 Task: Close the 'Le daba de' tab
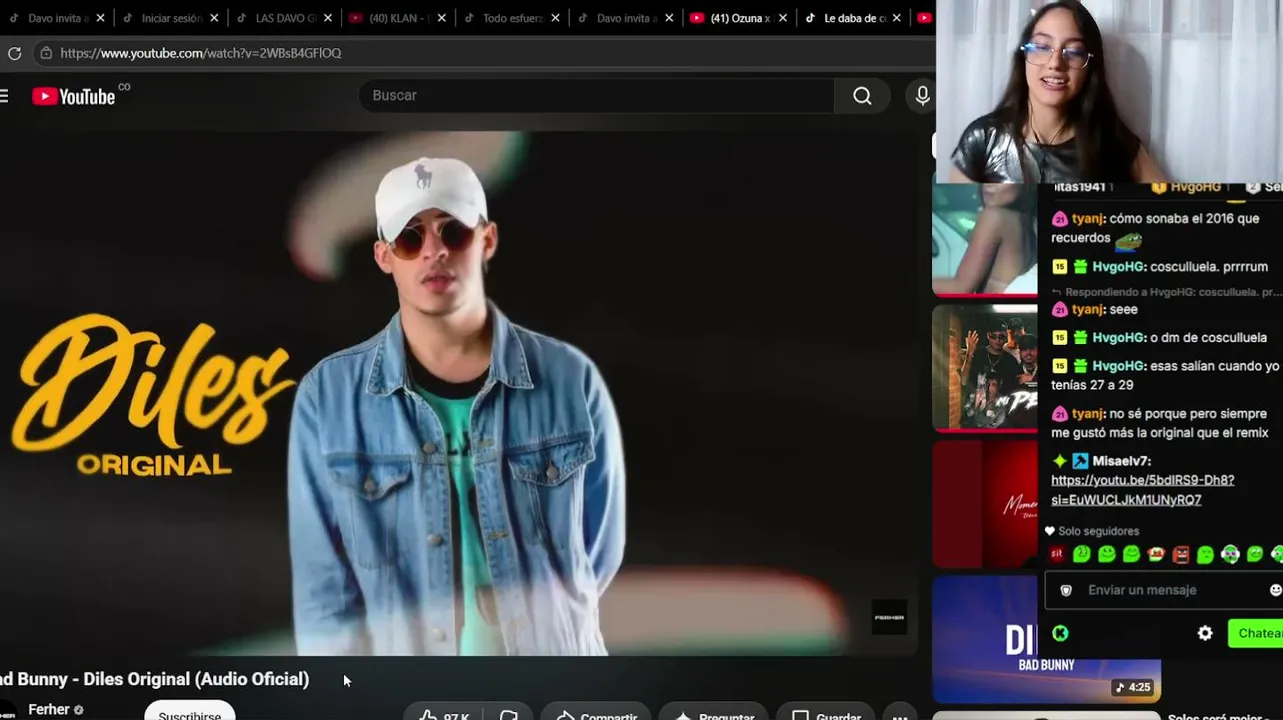click(897, 18)
